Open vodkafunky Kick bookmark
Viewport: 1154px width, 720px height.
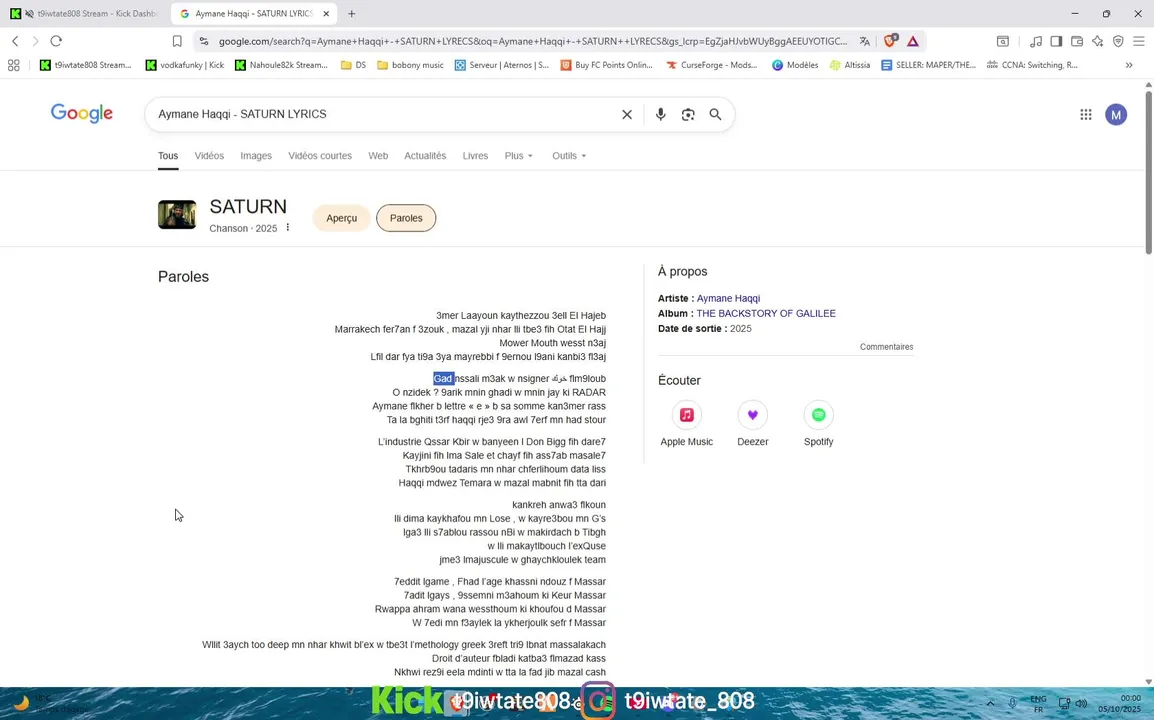185,65
